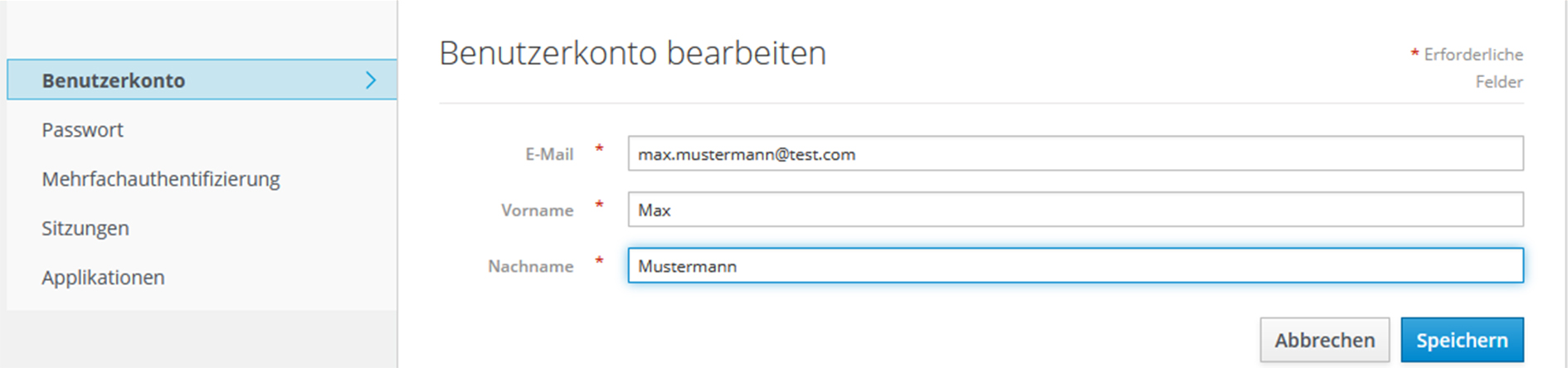Select Benutzerkonto in the sidebar
Image resolution: width=1568 pixels, height=368 pixels.
(x=114, y=80)
